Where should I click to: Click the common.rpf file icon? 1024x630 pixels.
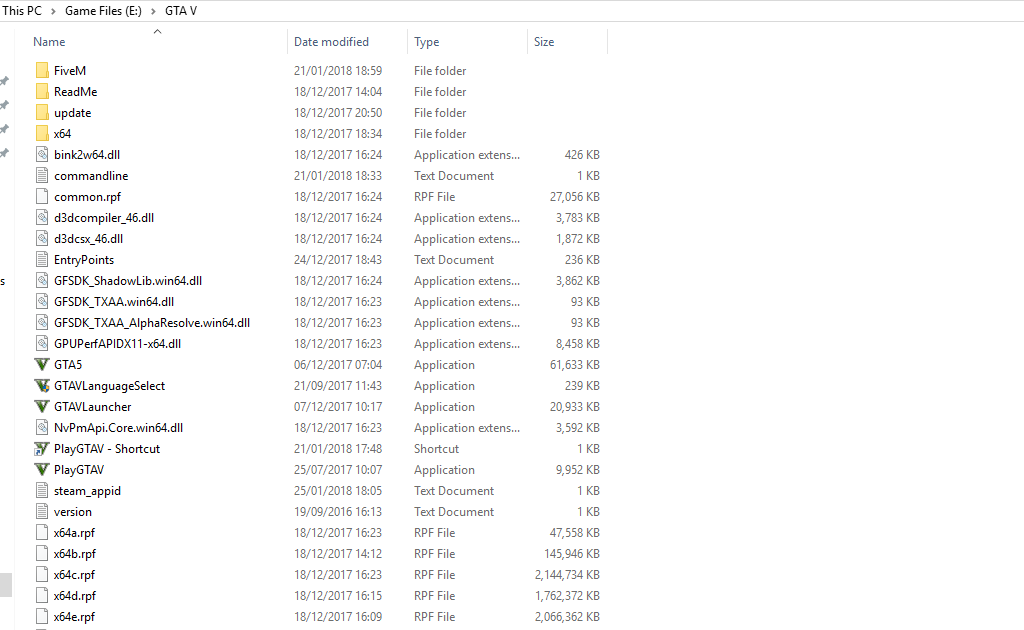42,197
